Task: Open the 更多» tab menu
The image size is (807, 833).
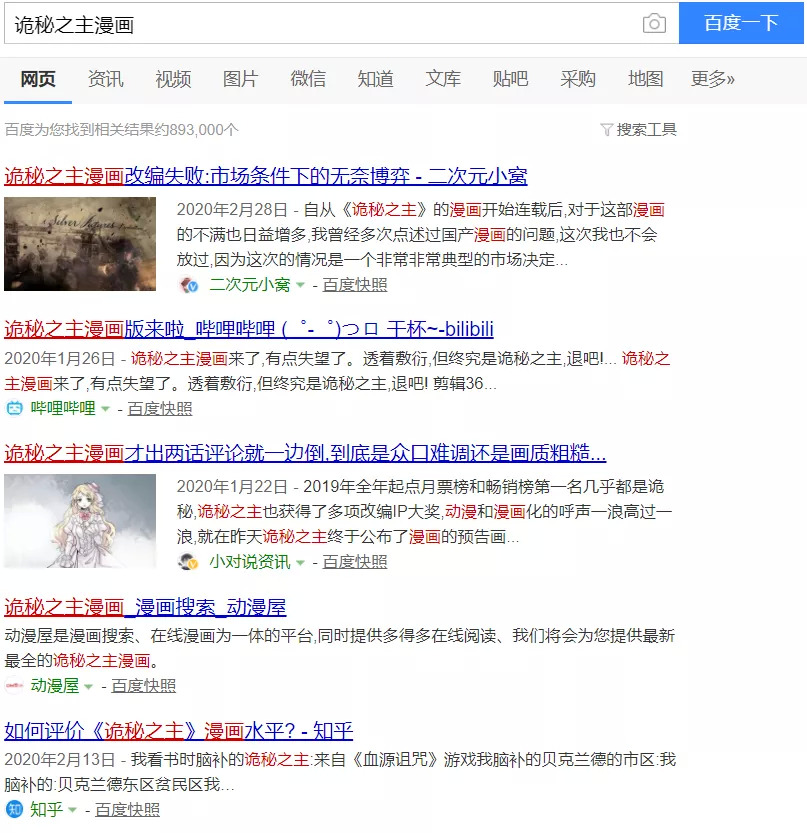Action: (712, 79)
